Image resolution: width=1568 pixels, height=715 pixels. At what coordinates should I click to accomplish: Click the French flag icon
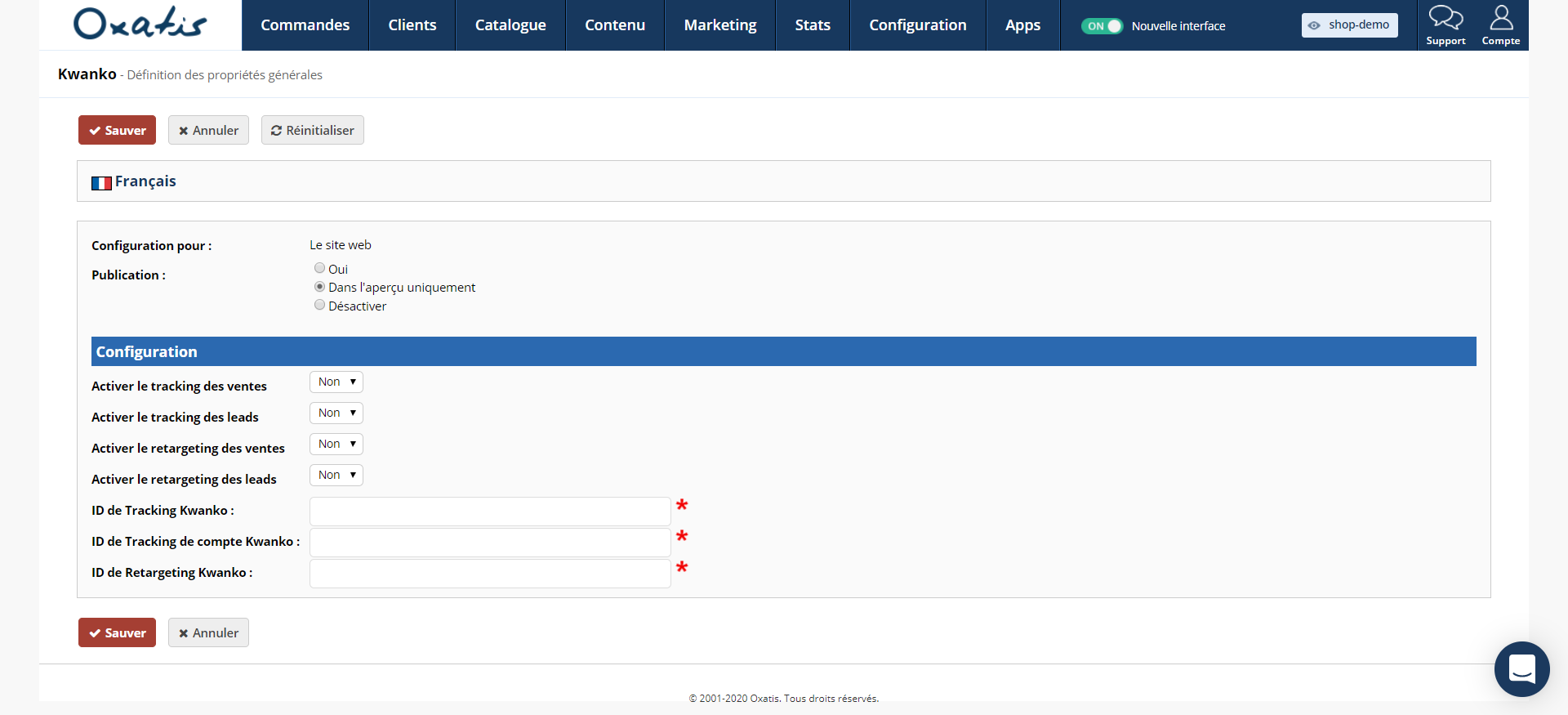pyautogui.click(x=101, y=183)
